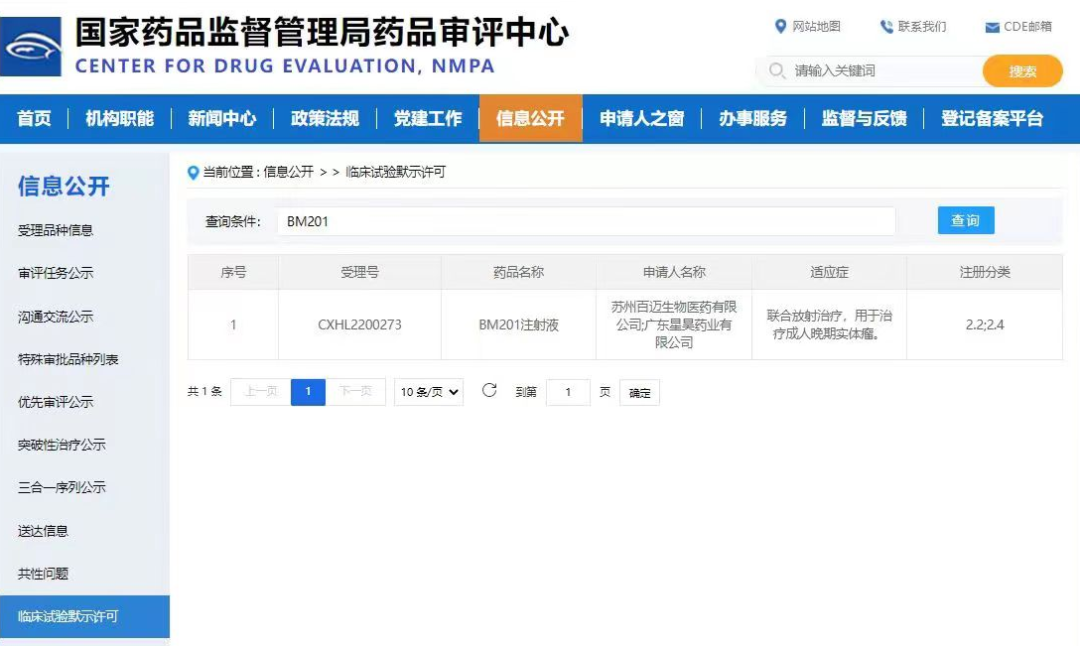
Task: Switch to the 新闻中心 menu tab
Action: click(x=222, y=118)
